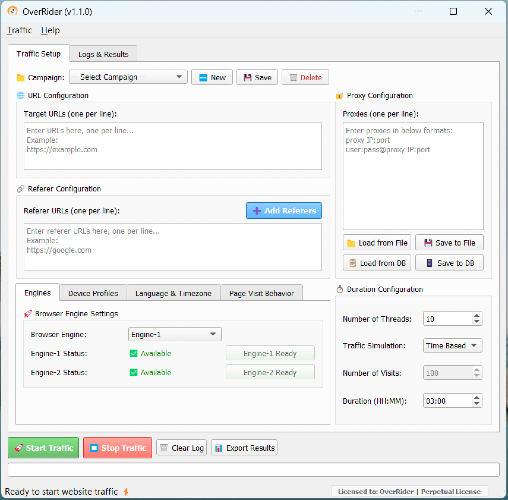Click the Add Referers button
This screenshot has height=500, width=508.
pos(284,211)
